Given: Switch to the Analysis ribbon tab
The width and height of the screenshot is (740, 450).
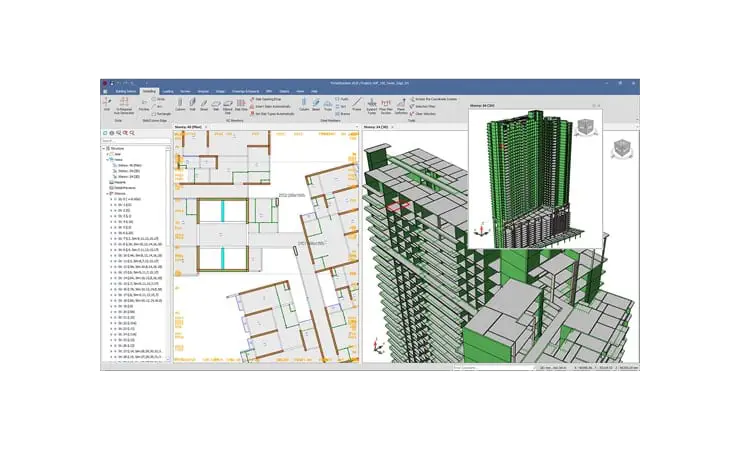Looking at the screenshot, I should click(x=203, y=91).
